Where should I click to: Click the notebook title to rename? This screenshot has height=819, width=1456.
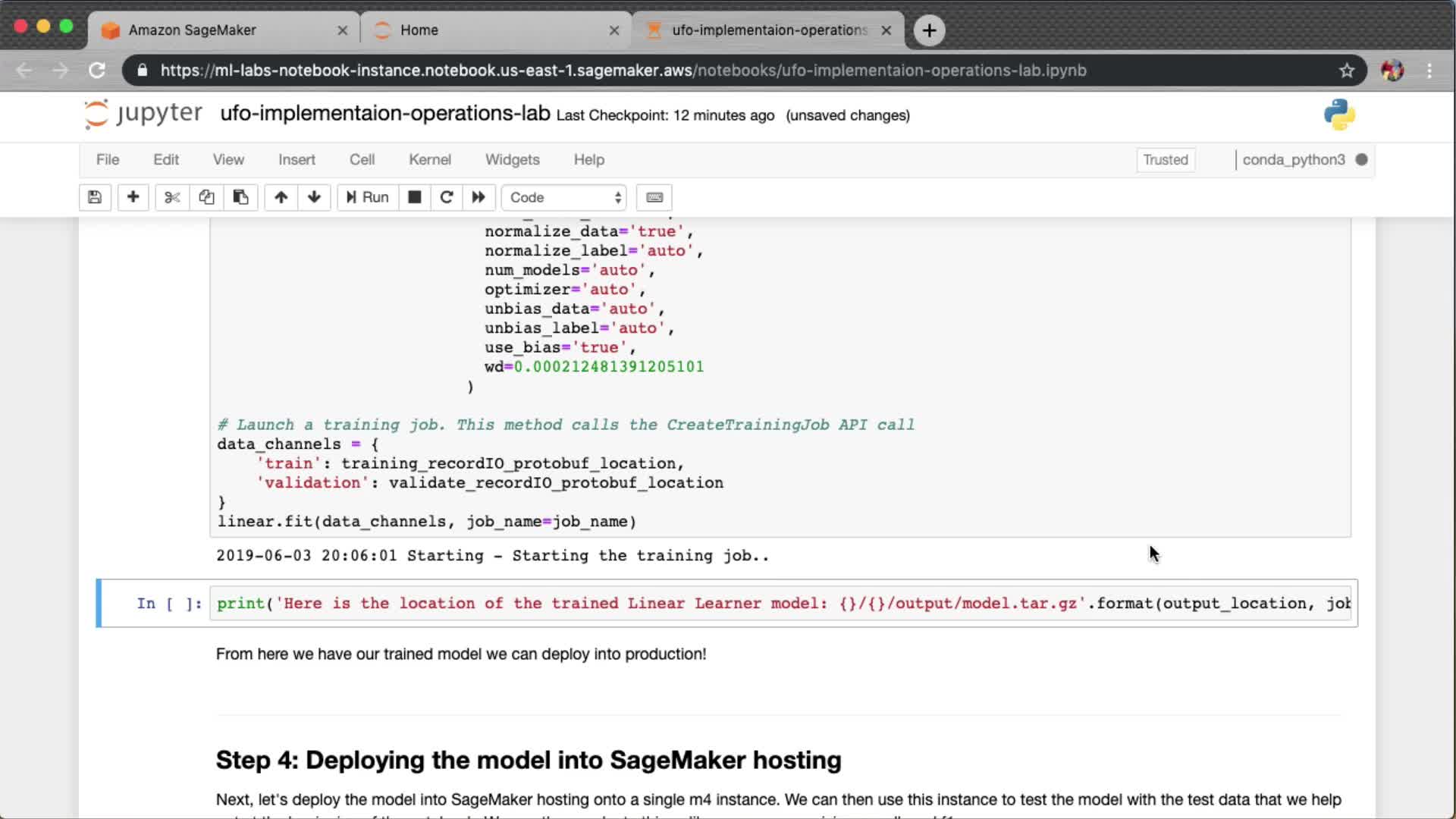pyautogui.click(x=384, y=114)
